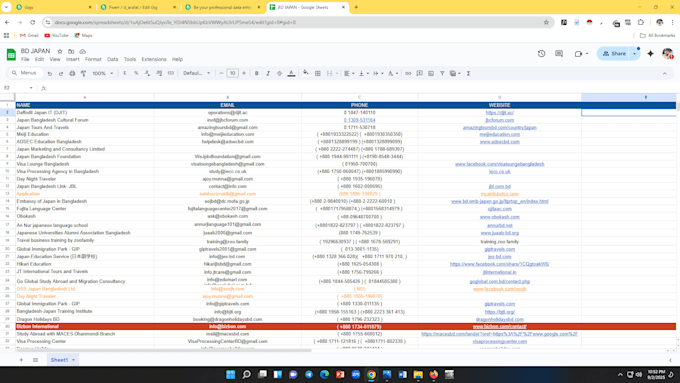Click the Redo icon in toolbar
Screen dimensions: 680x383
(x=61, y=74)
